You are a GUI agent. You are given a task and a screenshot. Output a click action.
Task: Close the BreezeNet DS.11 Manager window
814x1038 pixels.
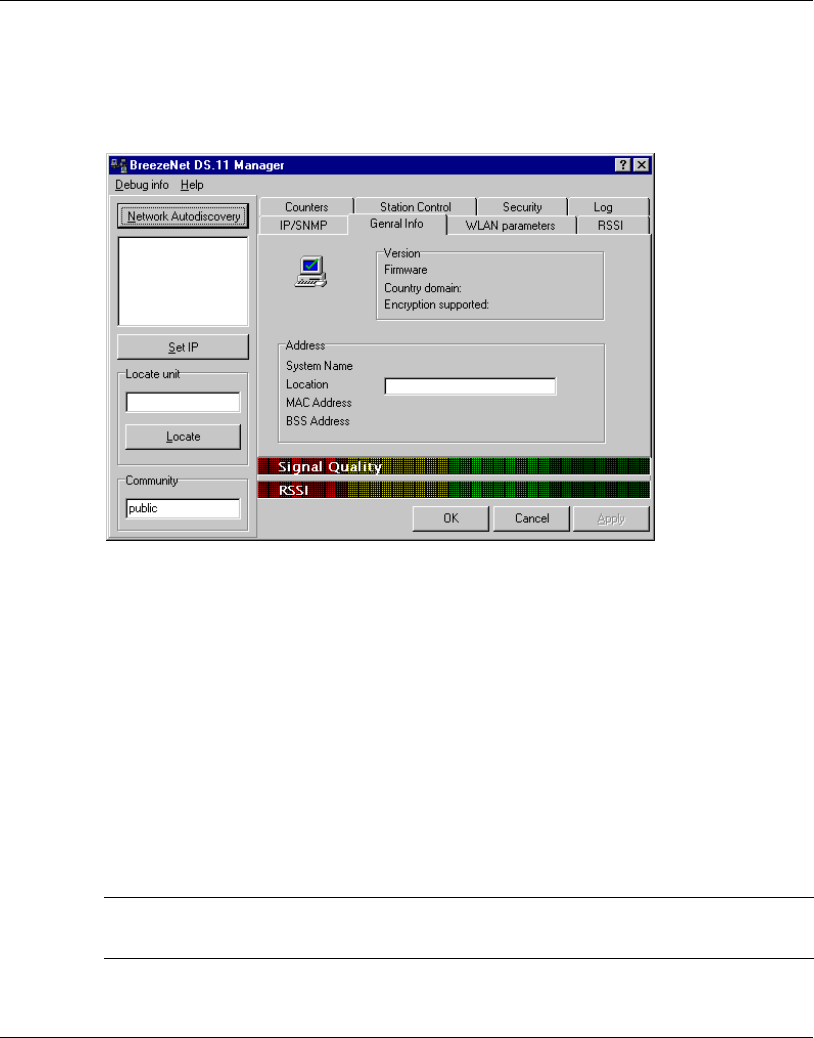(641, 165)
